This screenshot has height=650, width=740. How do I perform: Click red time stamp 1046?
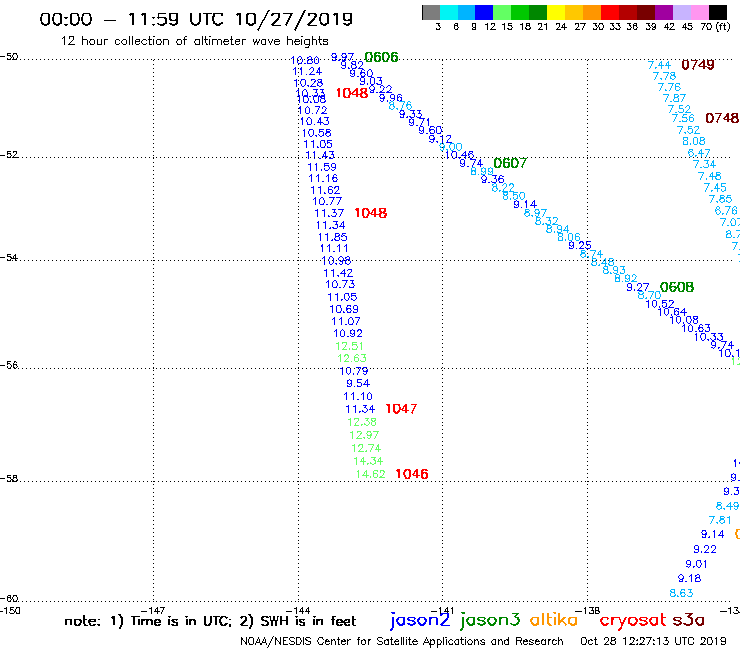[x=412, y=474]
